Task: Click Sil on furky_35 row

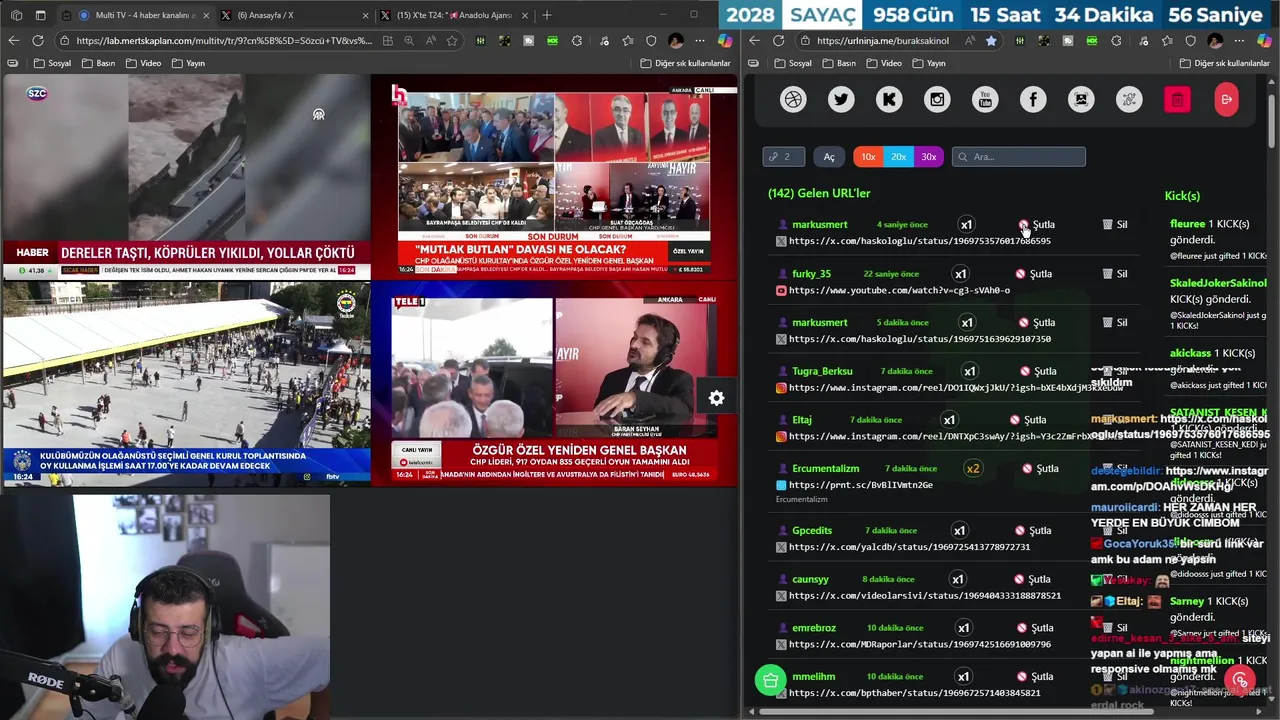Action: click(x=1115, y=274)
